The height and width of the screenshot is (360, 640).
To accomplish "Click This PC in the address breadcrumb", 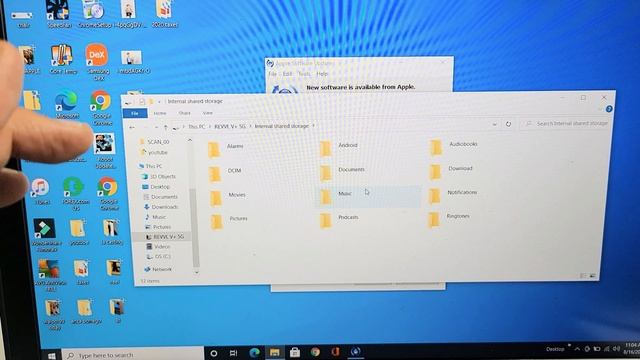I will (x=197, y=127).
